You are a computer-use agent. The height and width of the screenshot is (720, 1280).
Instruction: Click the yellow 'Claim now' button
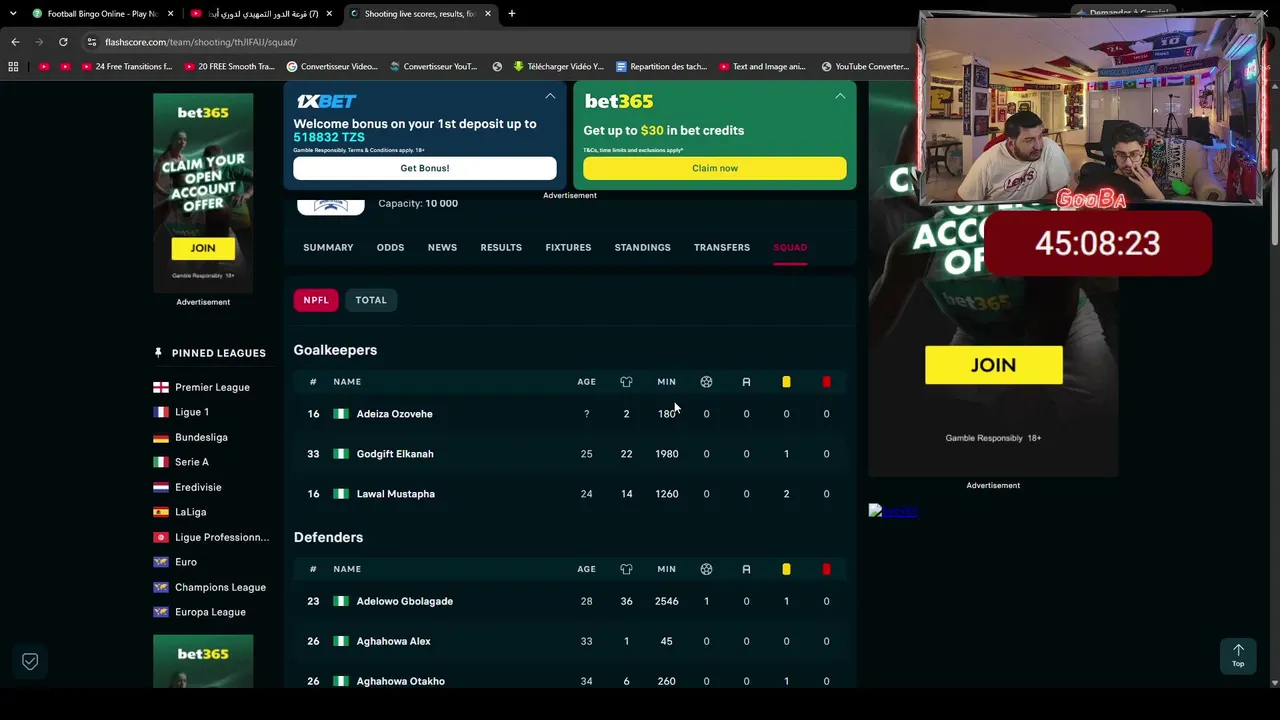[715, 168]
